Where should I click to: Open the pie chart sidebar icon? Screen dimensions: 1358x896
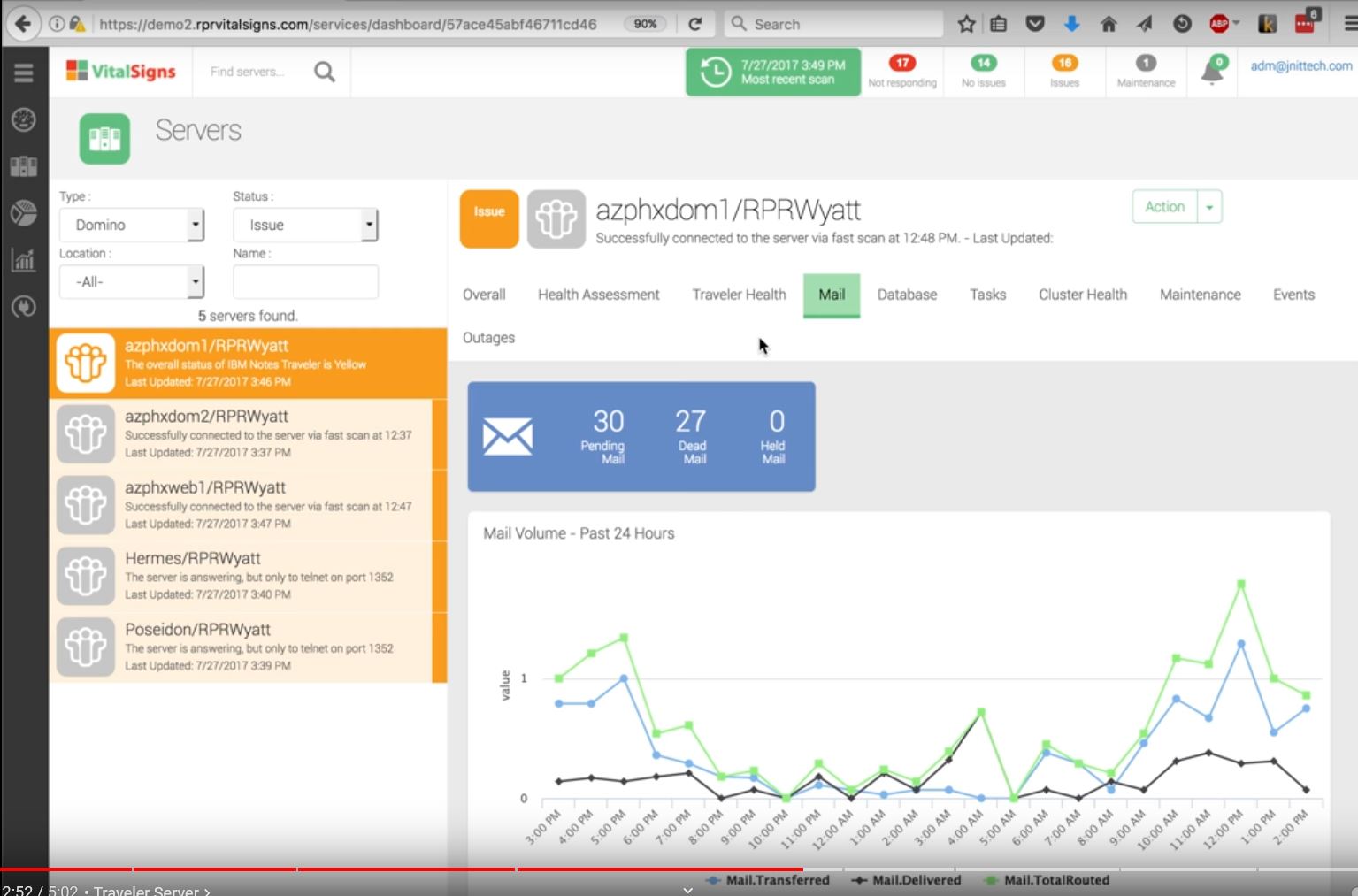24,212
